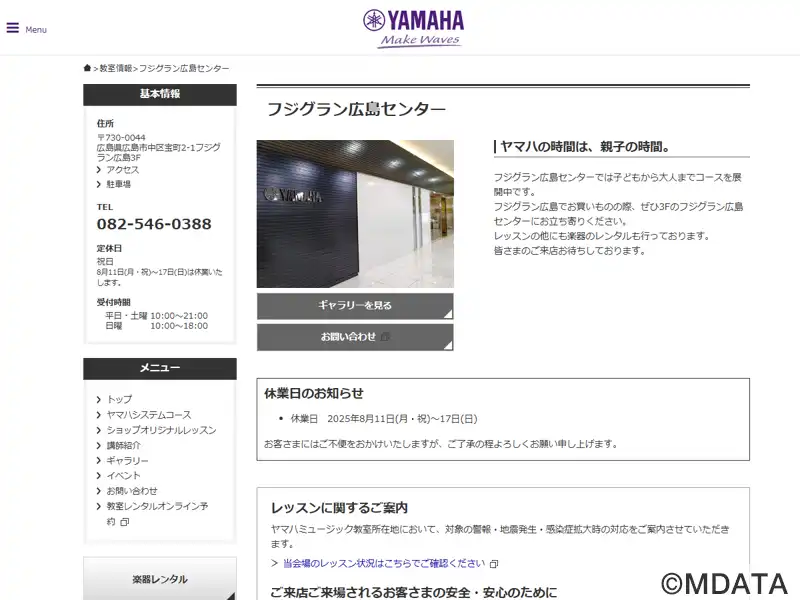Open ショップオリジナルレッスン menu item
Viewport: 800px width, 600px height.
click(x=161, y=430)
